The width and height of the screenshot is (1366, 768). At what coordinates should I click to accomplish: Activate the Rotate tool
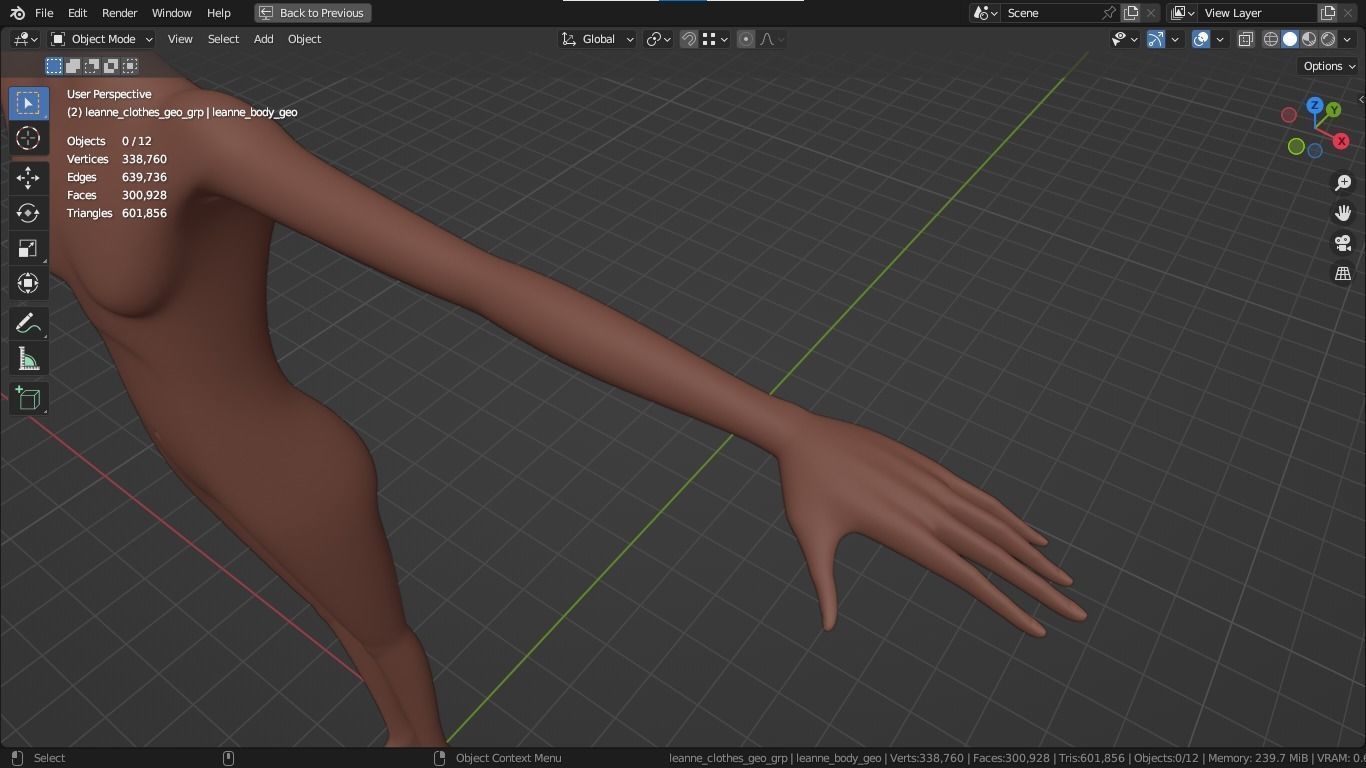[x=28, y=213]
